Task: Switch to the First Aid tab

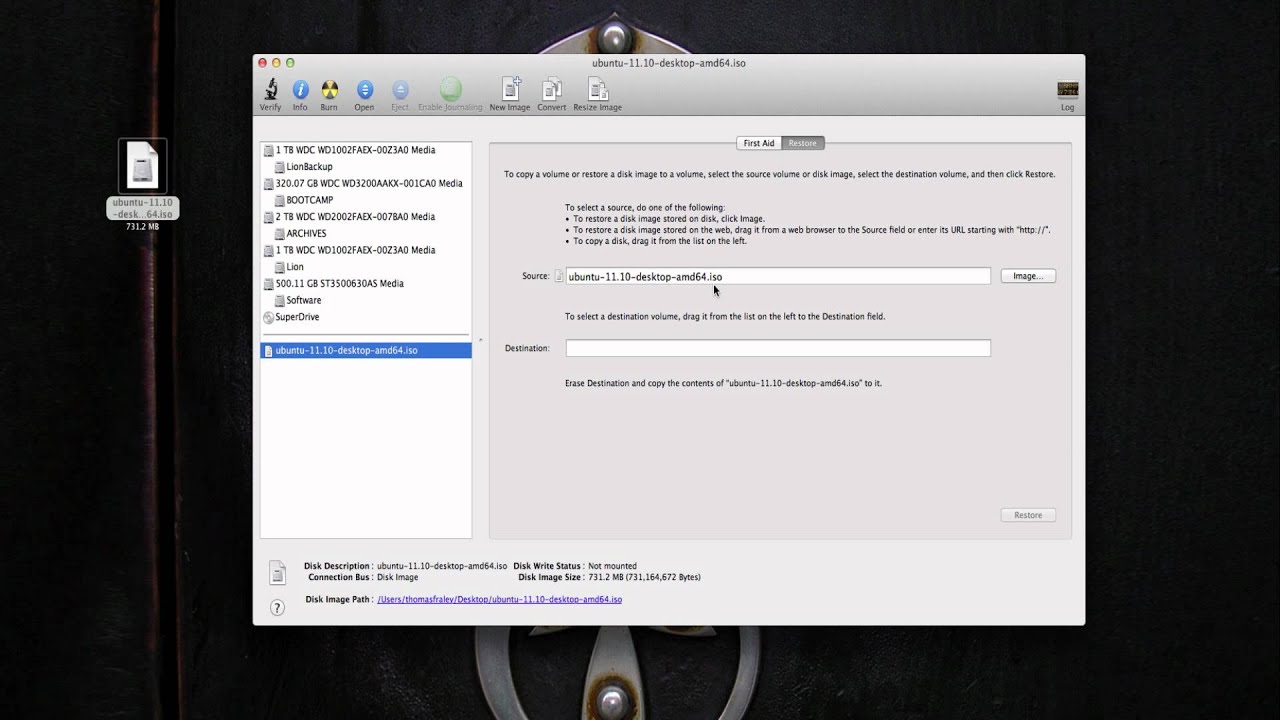Action: click(x=759, y=143)
